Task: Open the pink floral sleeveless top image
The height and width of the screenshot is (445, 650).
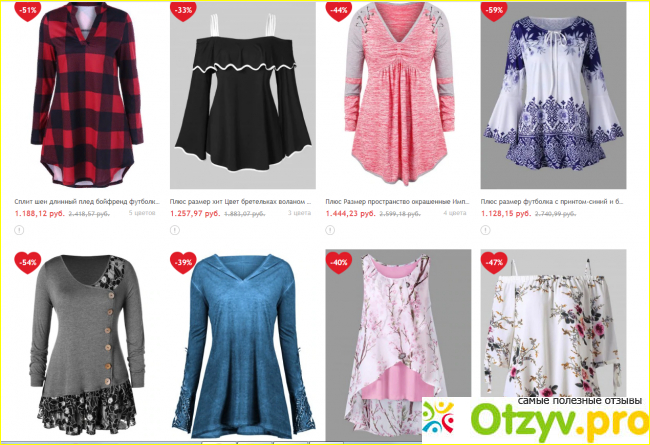Action: tap(398, 344)
